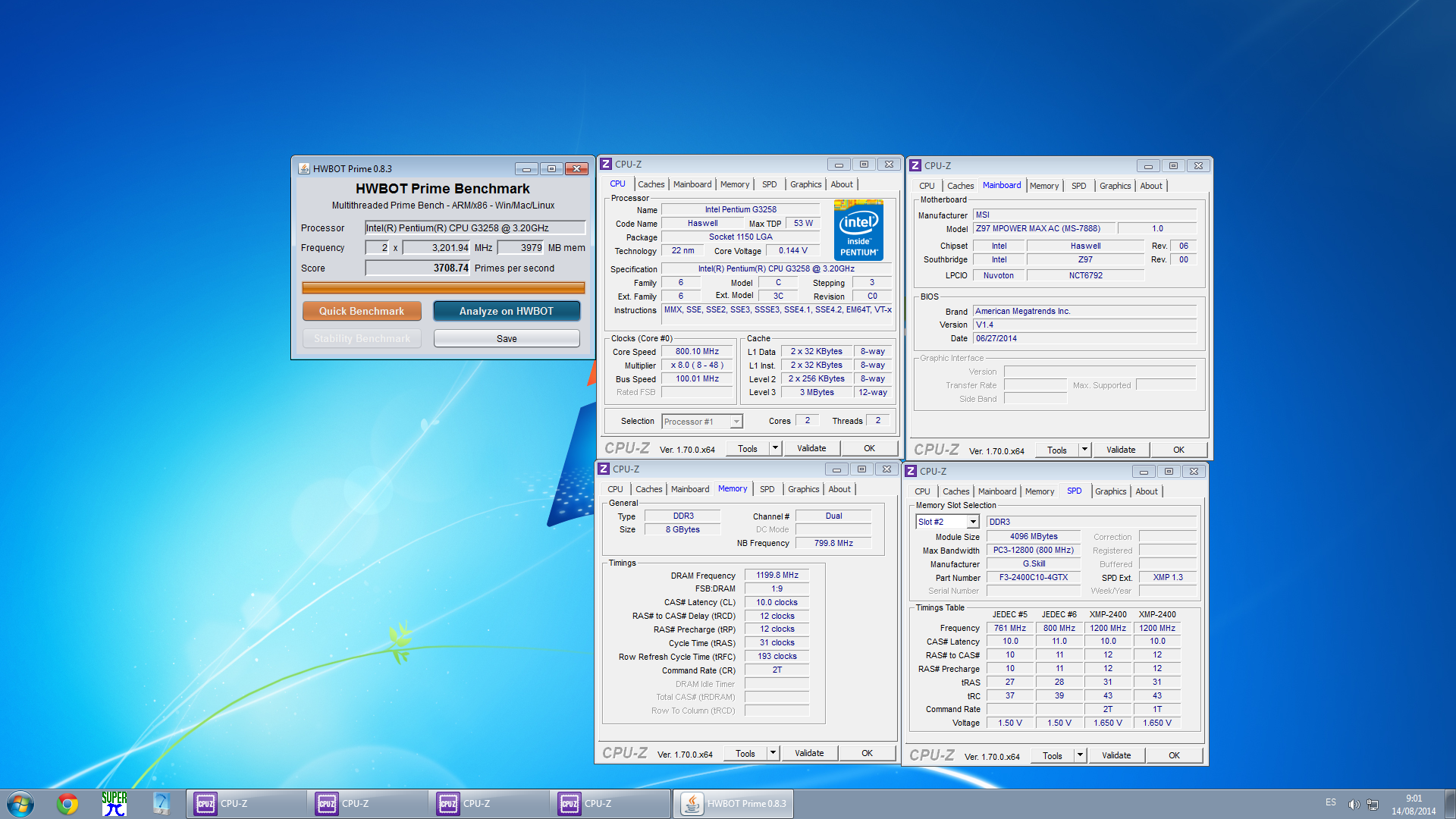Open Memory tab in top-left CPU-Z window

tap(734, 184)
